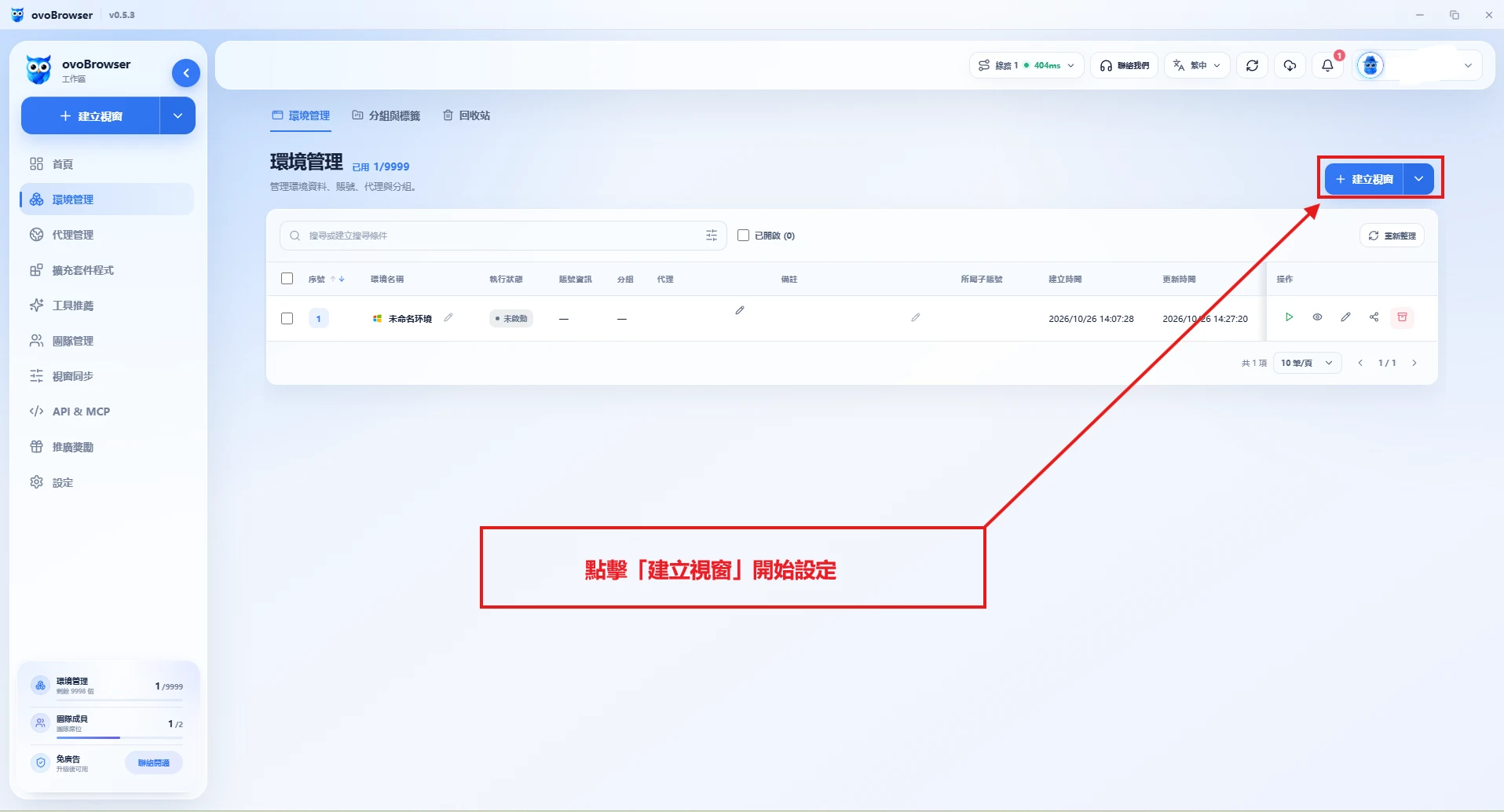Image resolution: width=1504 pixels, height=812 pixels.
Task: Delete 未命名环境 with the red trash icon
Action: coord(1402,317)
